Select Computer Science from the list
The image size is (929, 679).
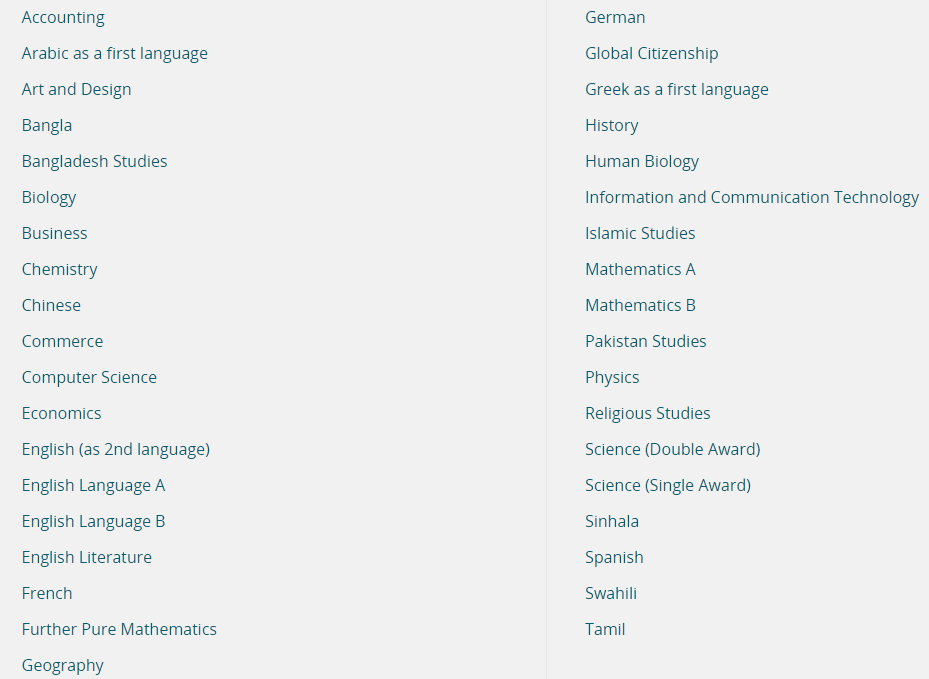click(x=89, y=377)
